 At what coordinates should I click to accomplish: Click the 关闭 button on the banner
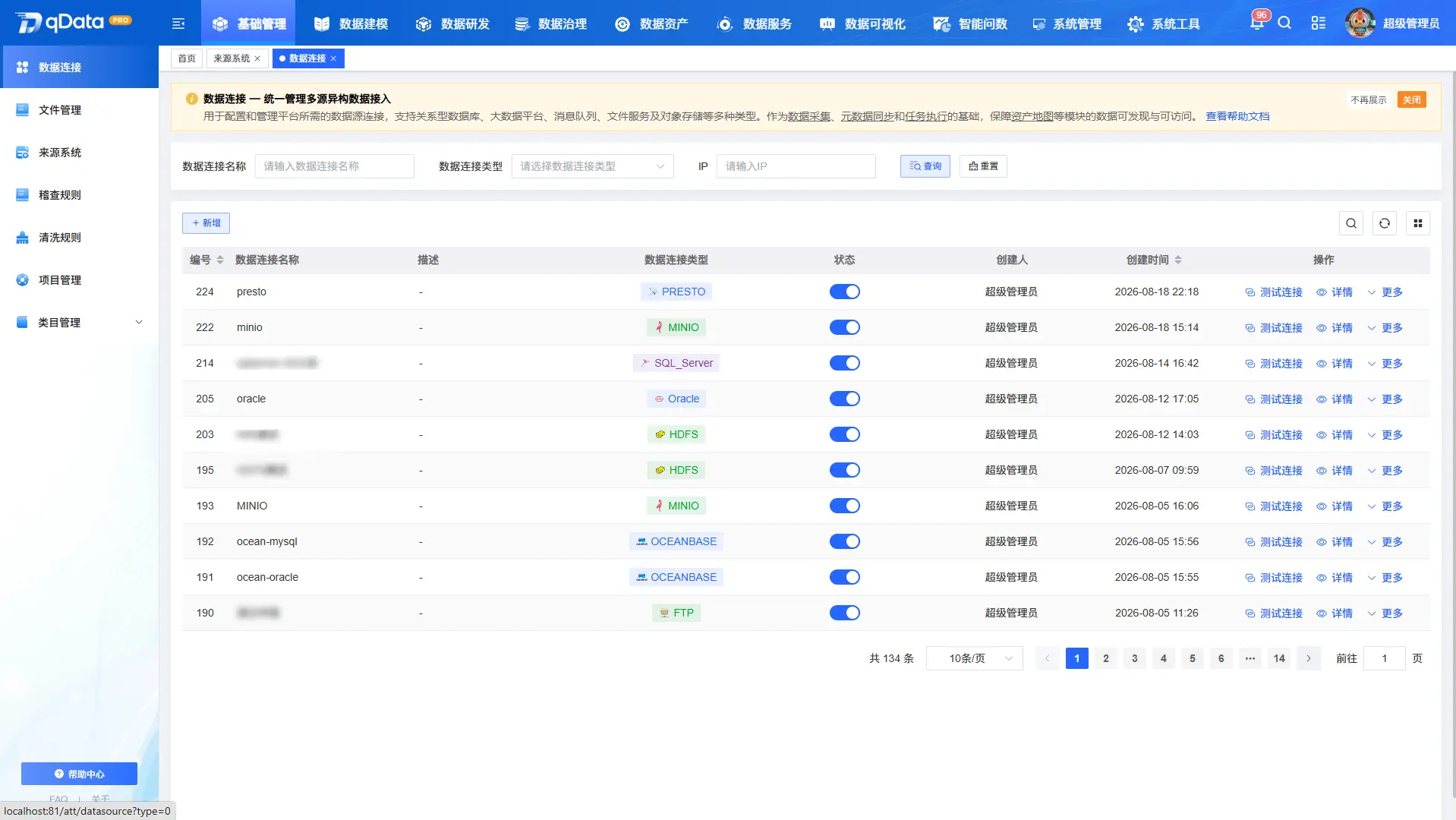point(1412,99)
